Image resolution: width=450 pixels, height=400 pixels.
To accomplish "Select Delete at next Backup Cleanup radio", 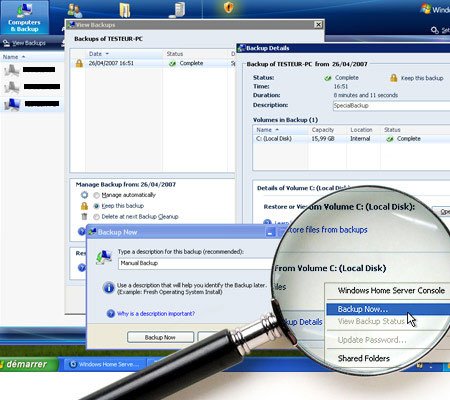I will pos(96,217).
